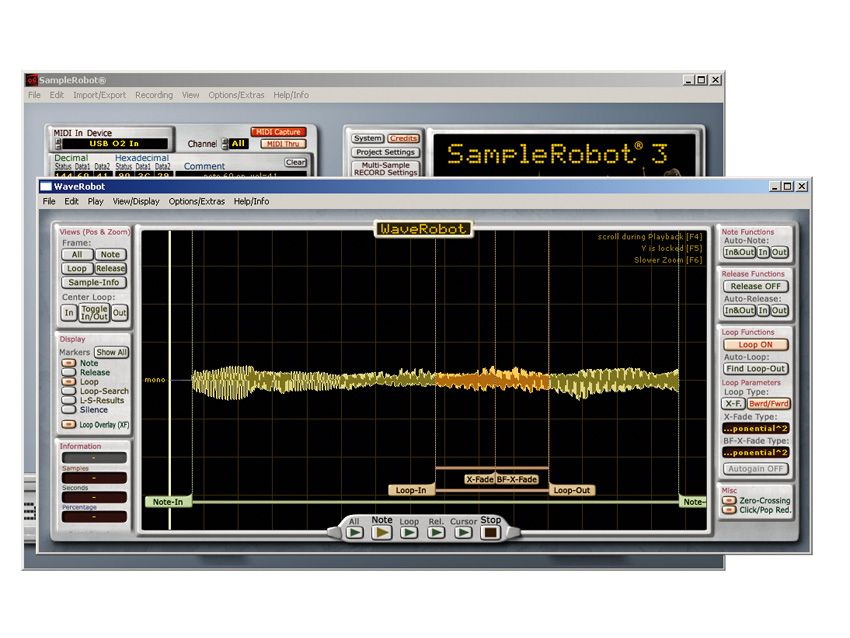Play the Loop region in transport bar
This screenshot has width=850, height=638.
tap(409, 533)
